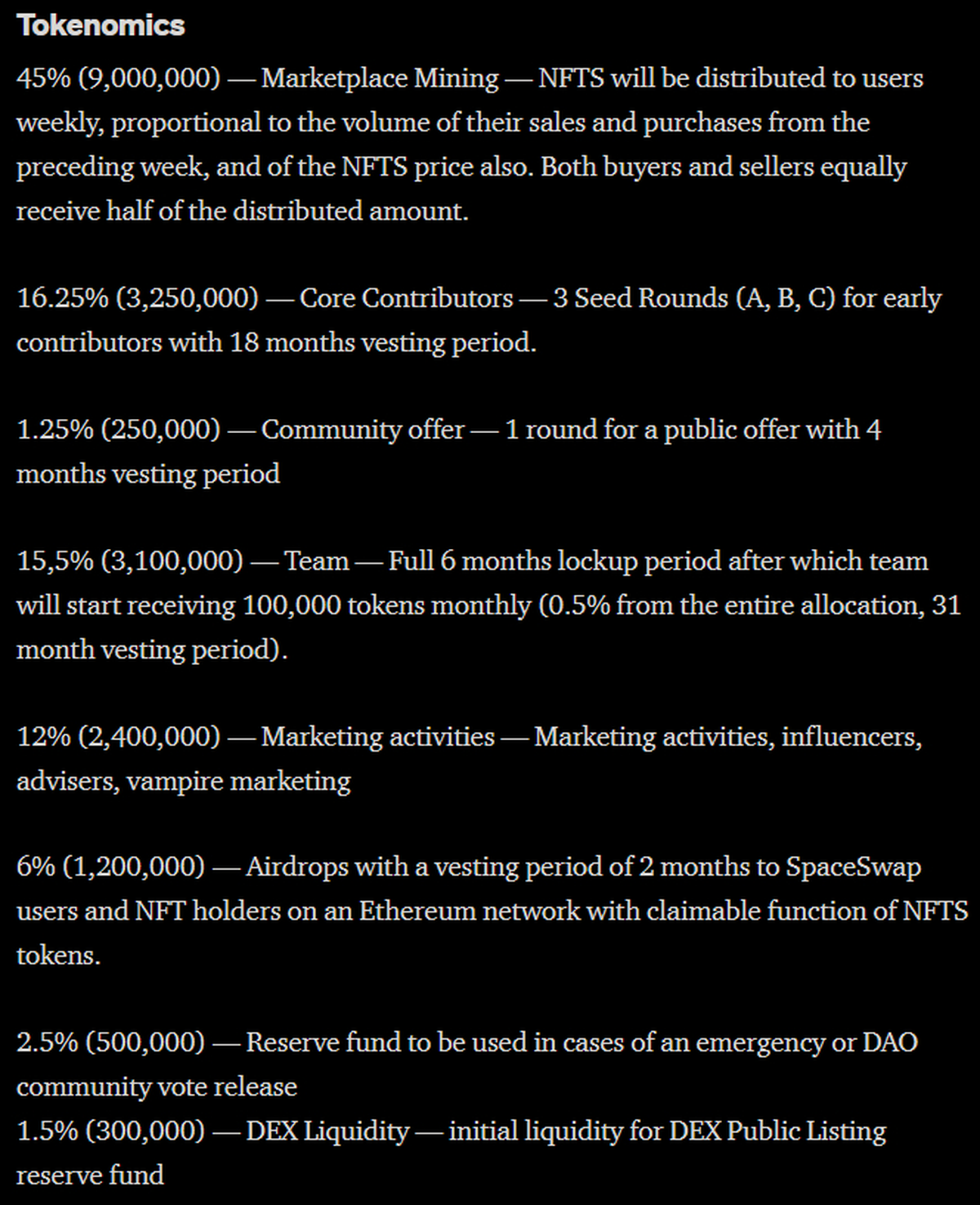Click the DEX Public Listing text
The image size is (980, 1205).
click(x=777, y=1131)
